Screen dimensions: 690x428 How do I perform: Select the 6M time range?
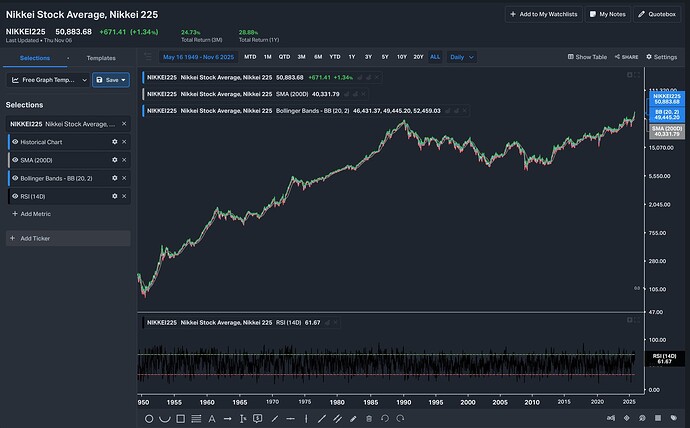tap(318, 57)
